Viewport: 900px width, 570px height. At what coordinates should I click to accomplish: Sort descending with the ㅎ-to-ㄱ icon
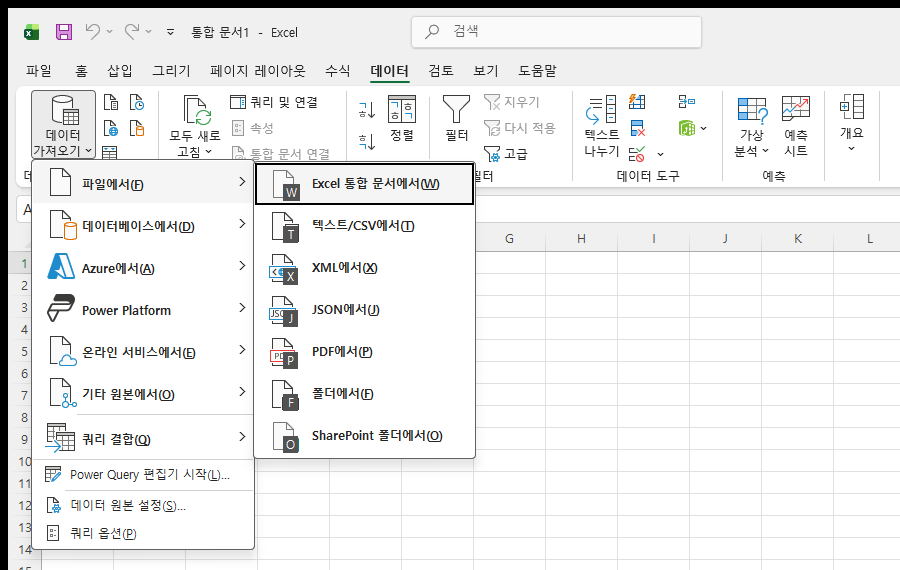pos(367,141)
